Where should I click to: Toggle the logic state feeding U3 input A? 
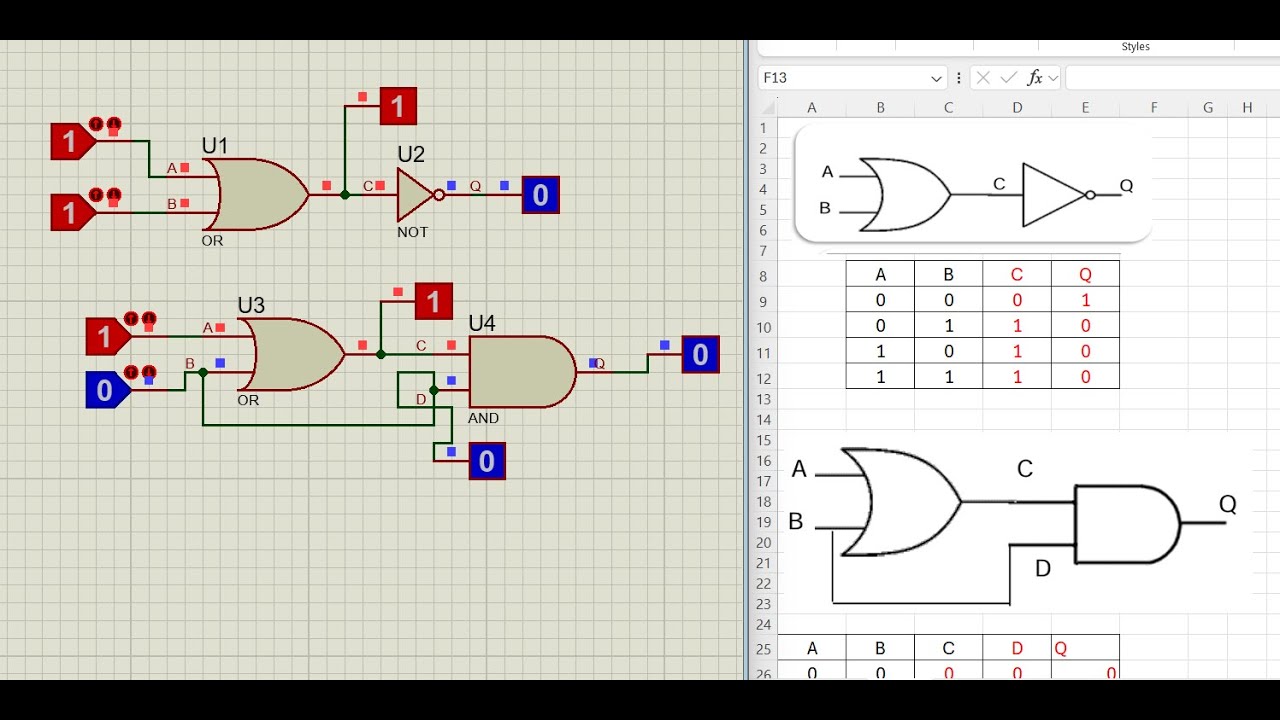108,336
